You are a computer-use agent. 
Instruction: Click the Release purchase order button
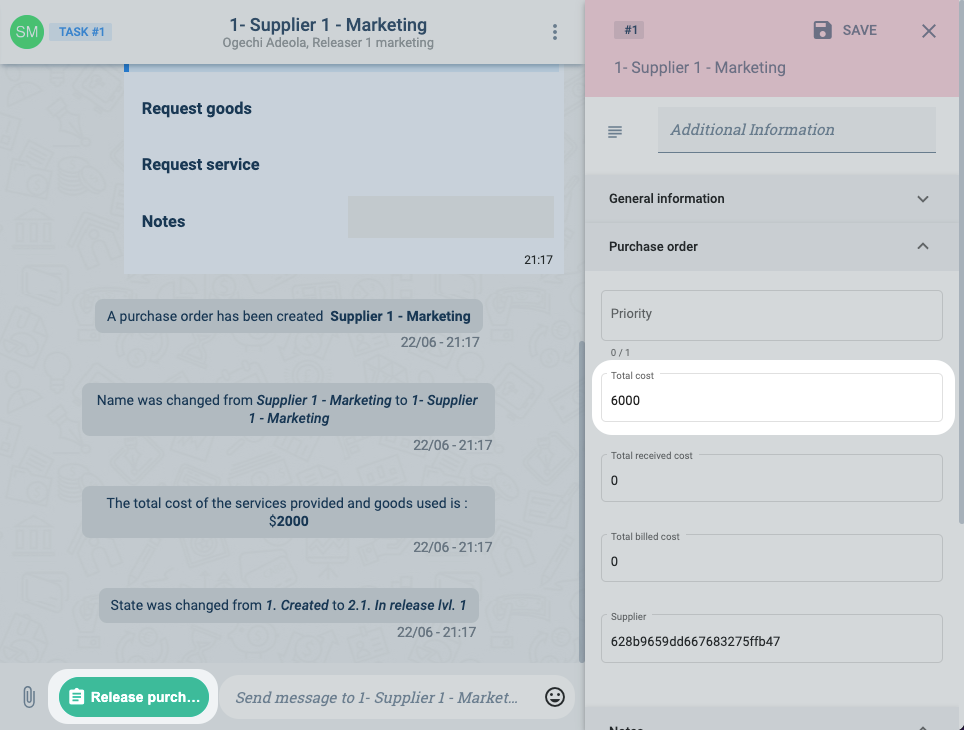133,697
